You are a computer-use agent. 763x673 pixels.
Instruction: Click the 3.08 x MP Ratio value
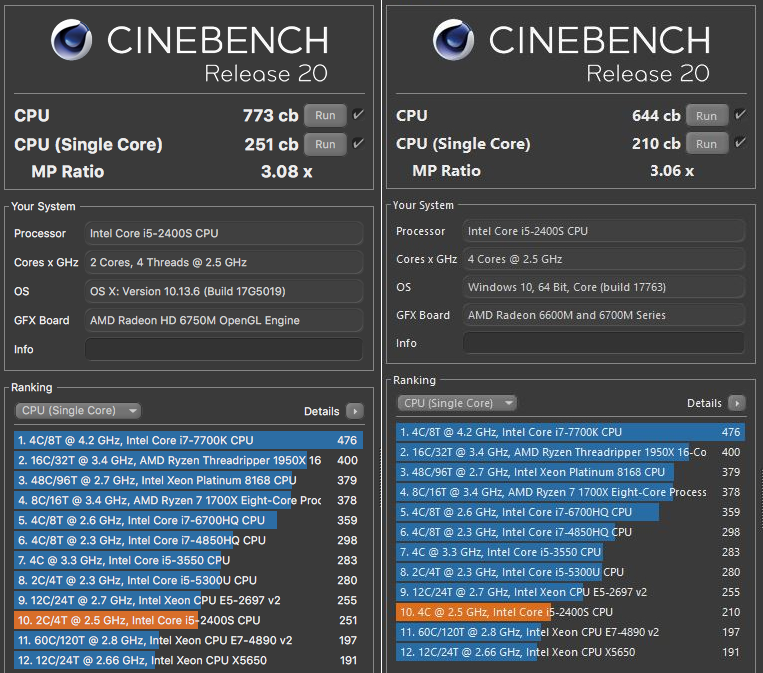(x=287, y=171)
